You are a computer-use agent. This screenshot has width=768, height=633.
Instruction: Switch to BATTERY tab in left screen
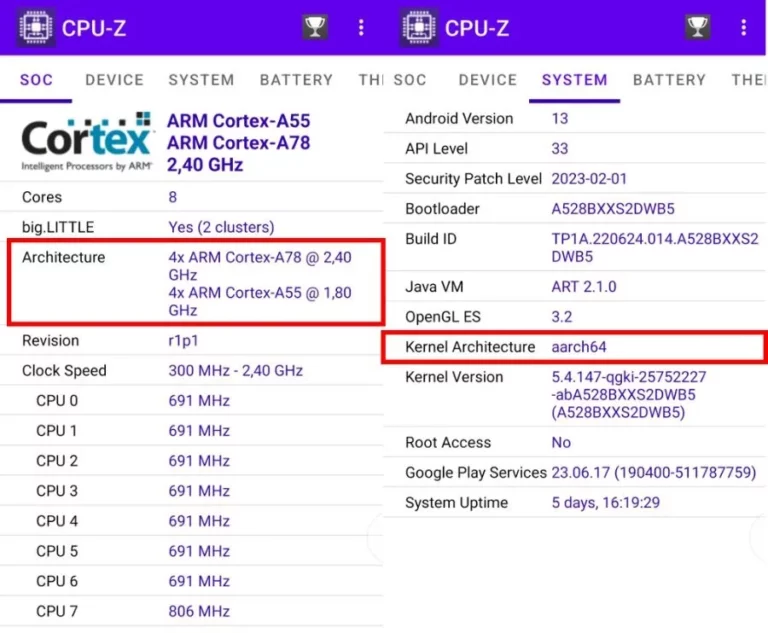click(x=296, y=80)
